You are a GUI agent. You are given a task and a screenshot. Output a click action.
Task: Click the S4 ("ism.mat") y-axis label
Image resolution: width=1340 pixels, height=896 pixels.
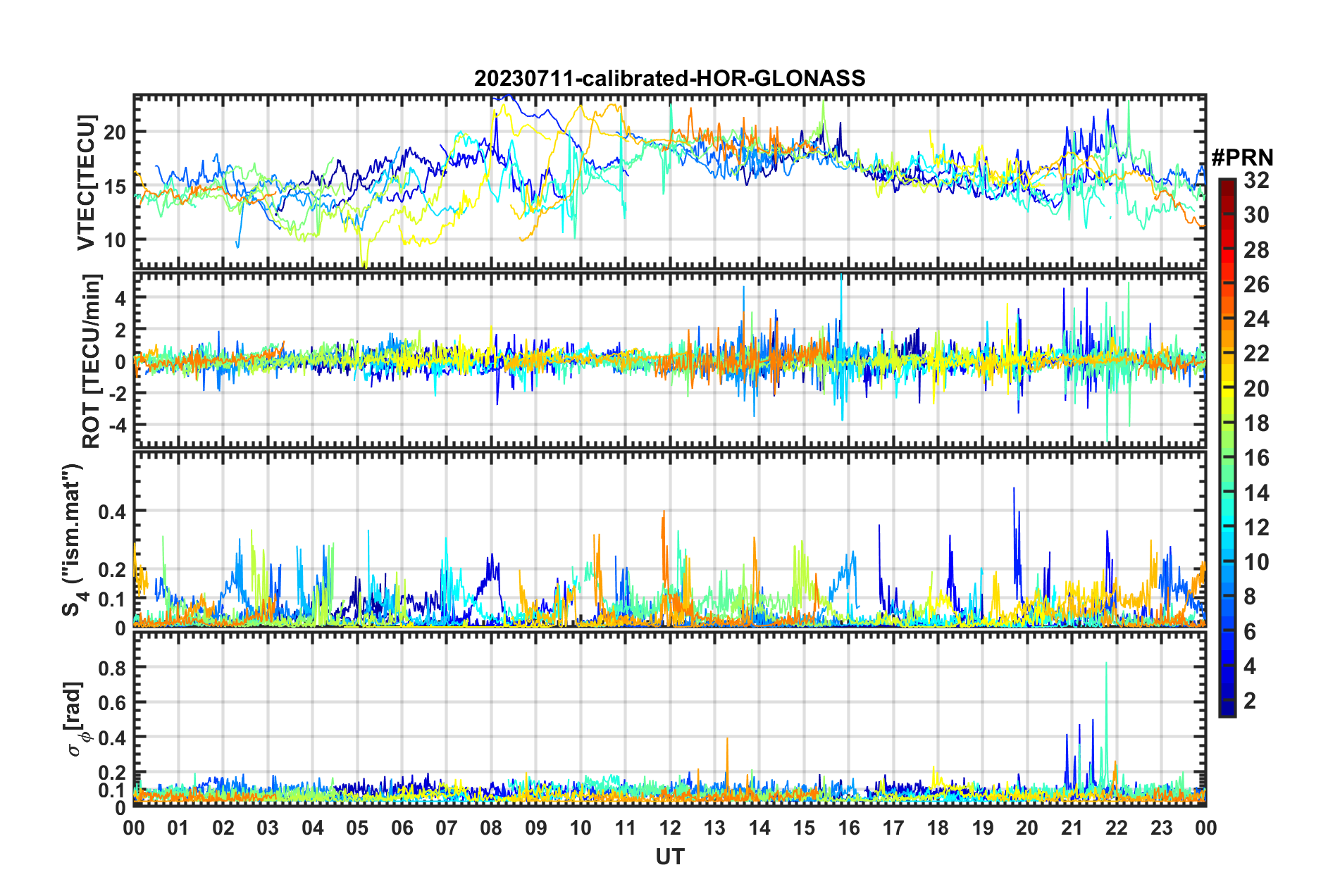[x=73, y=540]
